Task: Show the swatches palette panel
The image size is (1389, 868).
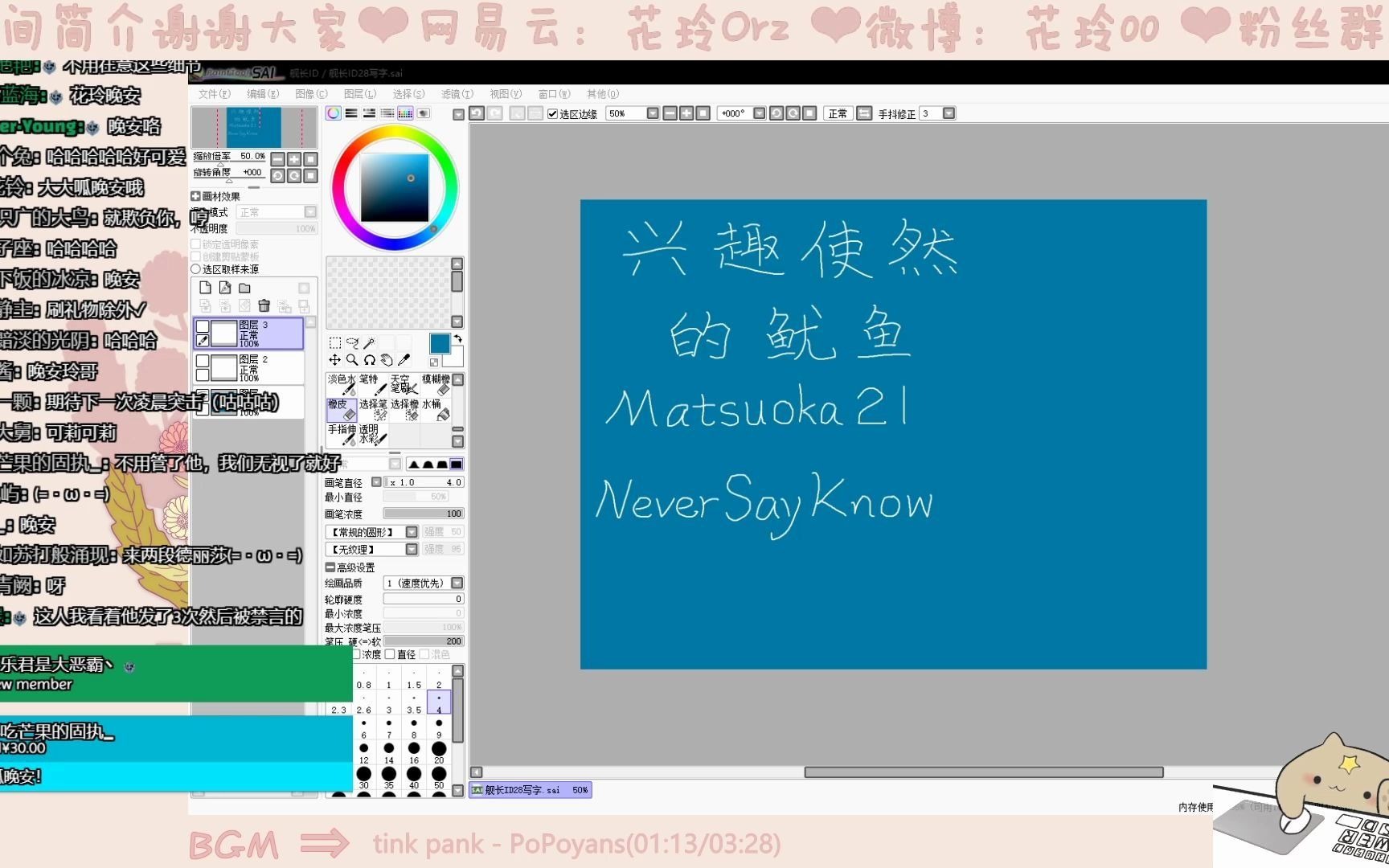Action: click(x=405, y=113)
